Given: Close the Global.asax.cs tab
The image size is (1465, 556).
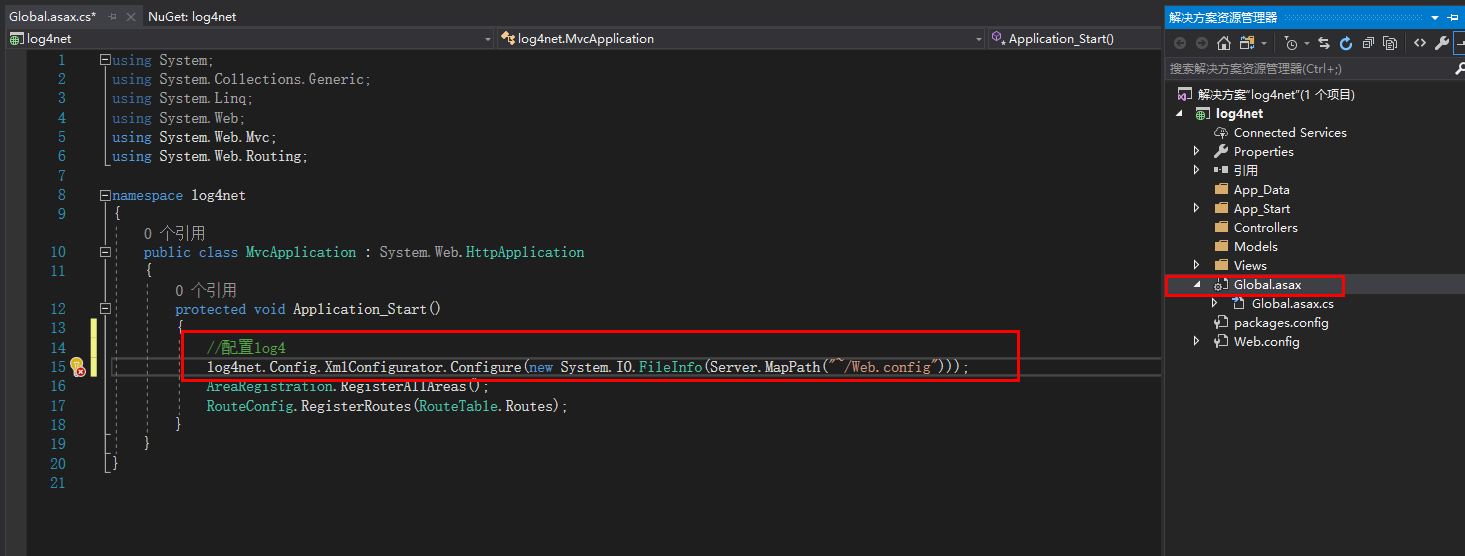Looking at the screenshot, I should click(131, 17).
